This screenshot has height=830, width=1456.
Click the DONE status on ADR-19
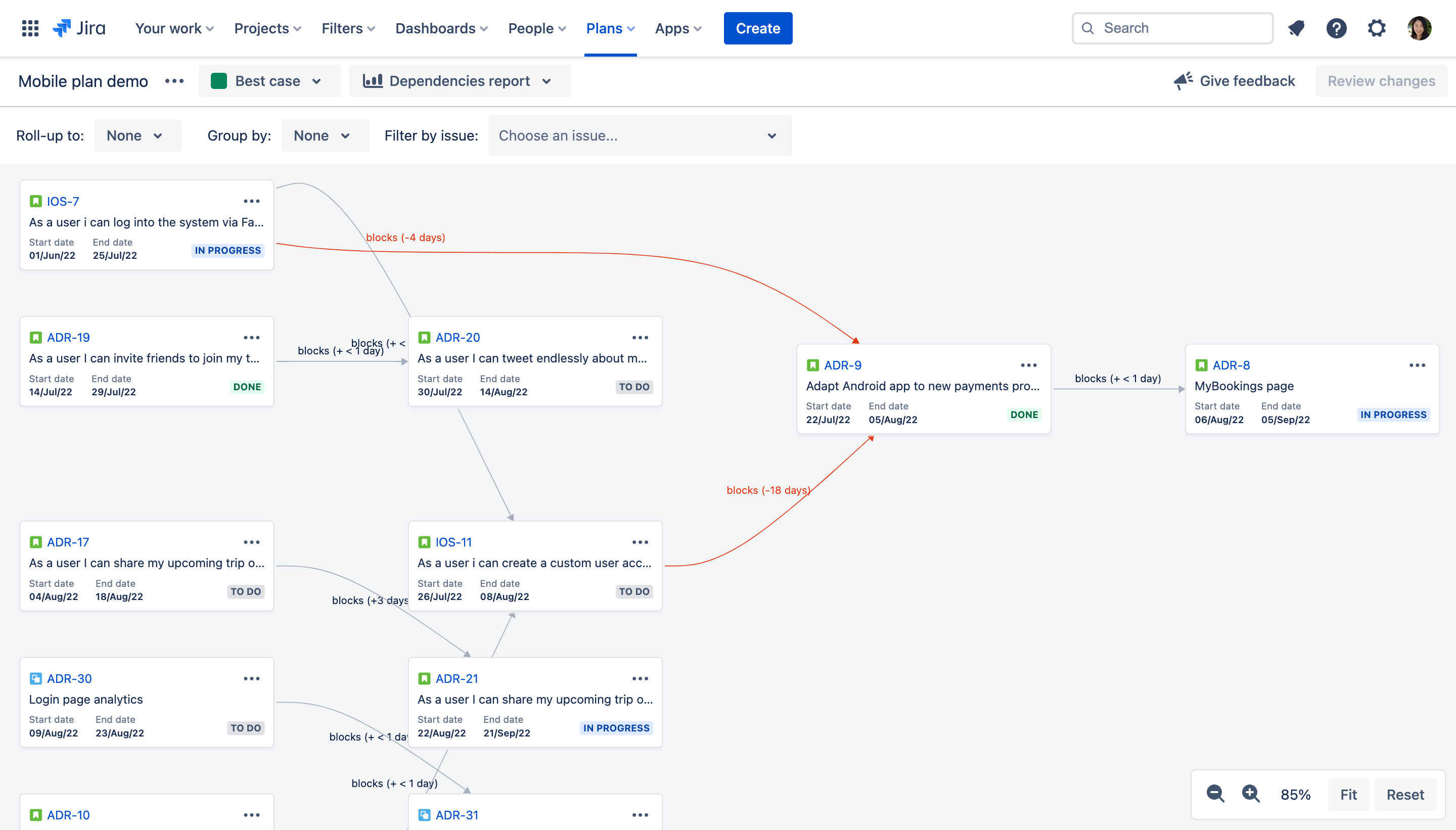[x=247, y=387]
